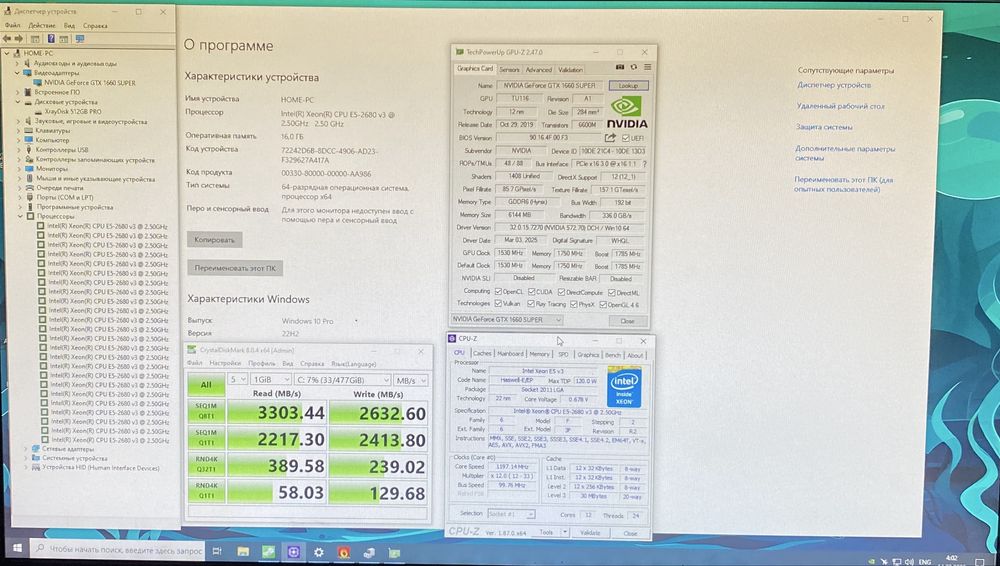This screenshot has width=1000, height=566.
Task: Toggle Ray Tracing checkbox in GPU-Z
Action: click(531, 304)
